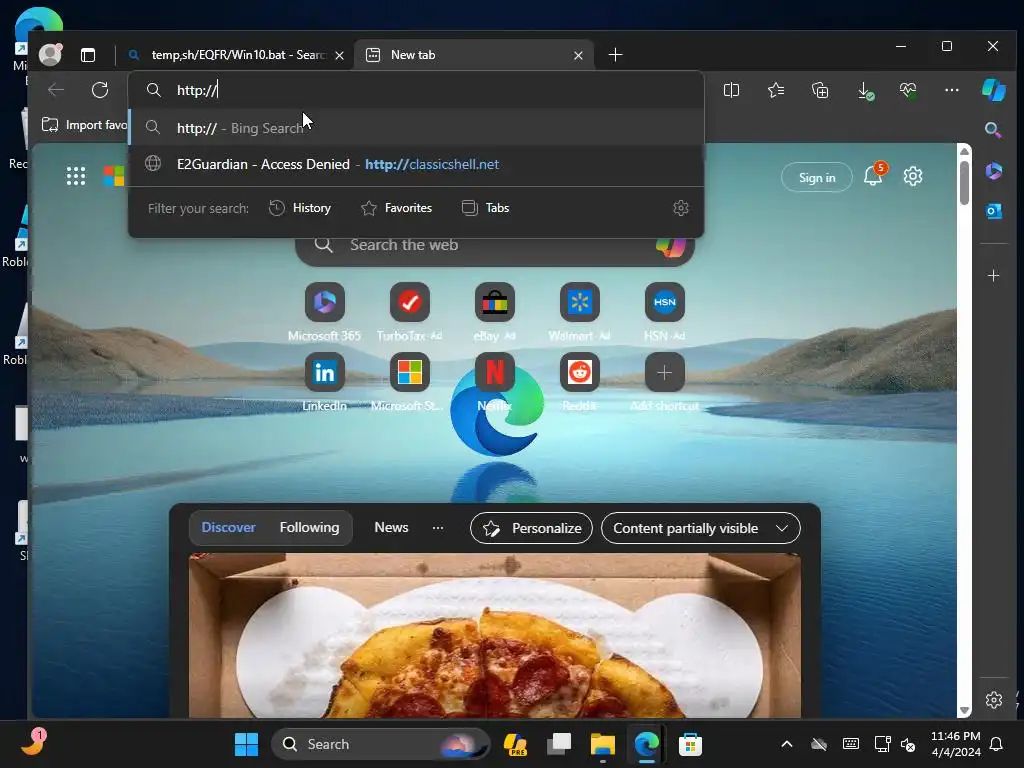The image size is (1024, 768).
Task: Choose the http:// Bing Search suggestion
Action: [417, 127]
